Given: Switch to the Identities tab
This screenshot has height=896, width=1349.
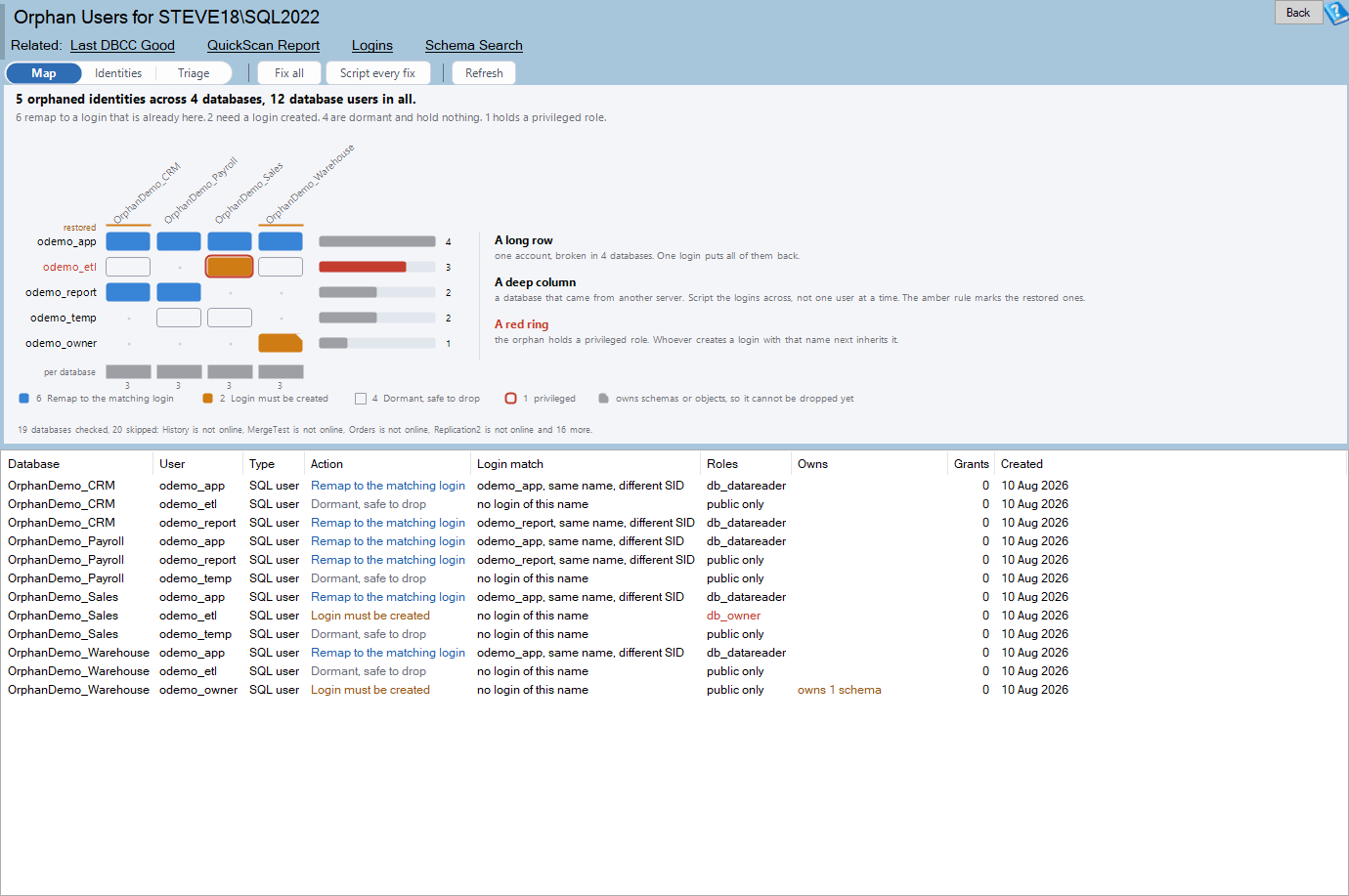Looking at the screenshot, I should coord(118,73).
